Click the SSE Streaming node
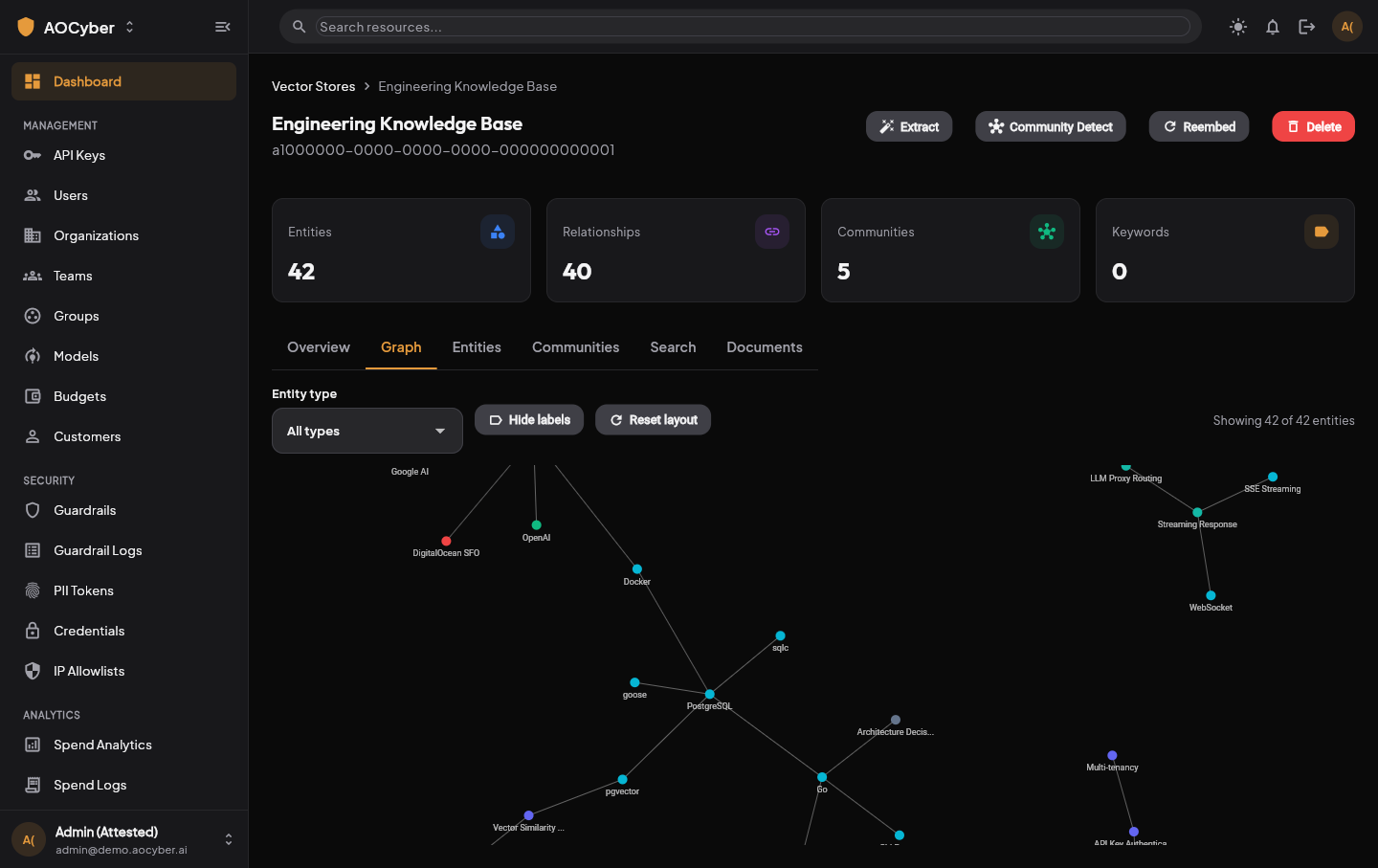This screenshot has width=1378, height=868. point(1273,477)
